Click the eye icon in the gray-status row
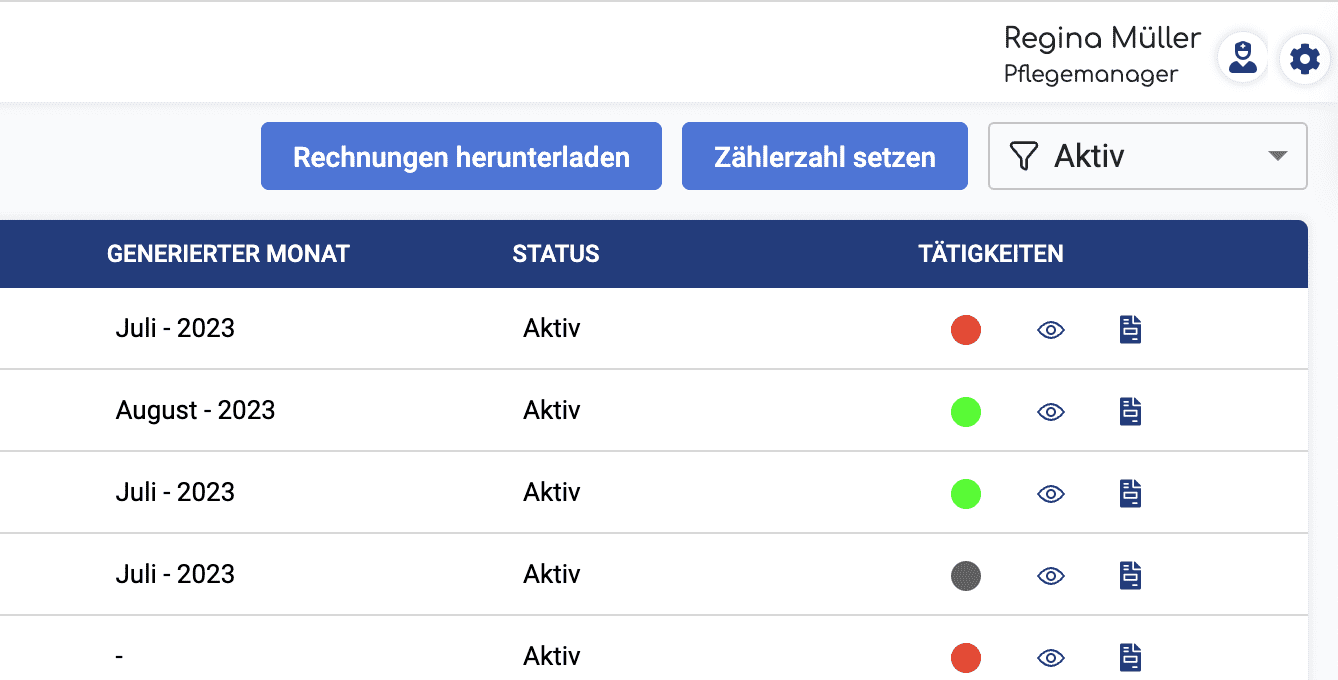 coord(1051,576)
